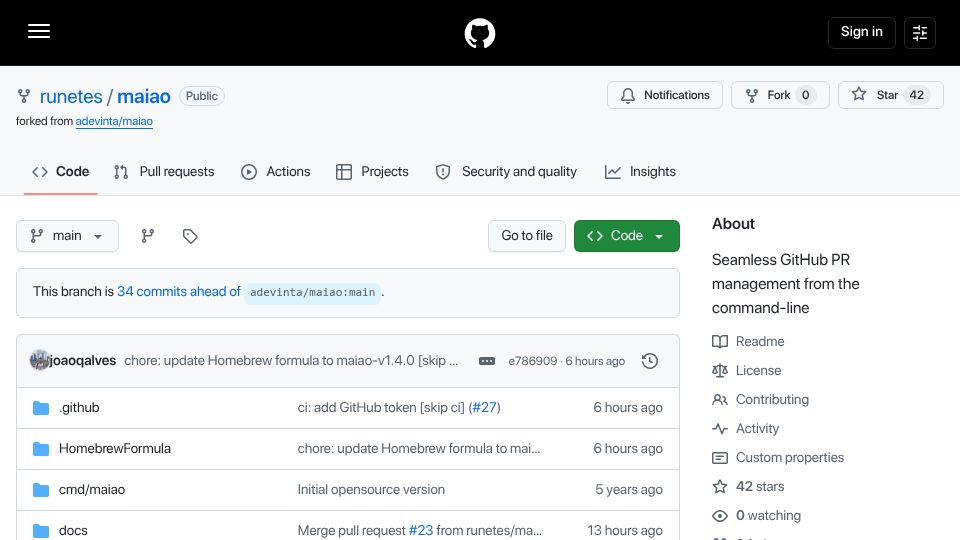Viewport: 960px width, 540px height.
Task: Click the scales icon beside License
Action: (720, 370)
